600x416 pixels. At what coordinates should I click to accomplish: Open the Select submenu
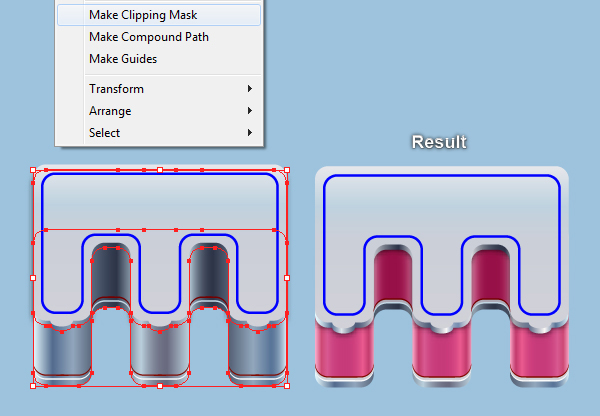pos(159,133)
